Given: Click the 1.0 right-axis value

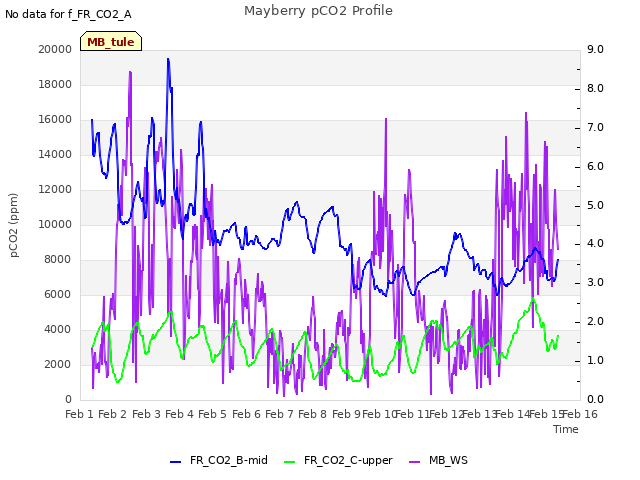Looking at the screenshot, I should [x=595, y=360].
